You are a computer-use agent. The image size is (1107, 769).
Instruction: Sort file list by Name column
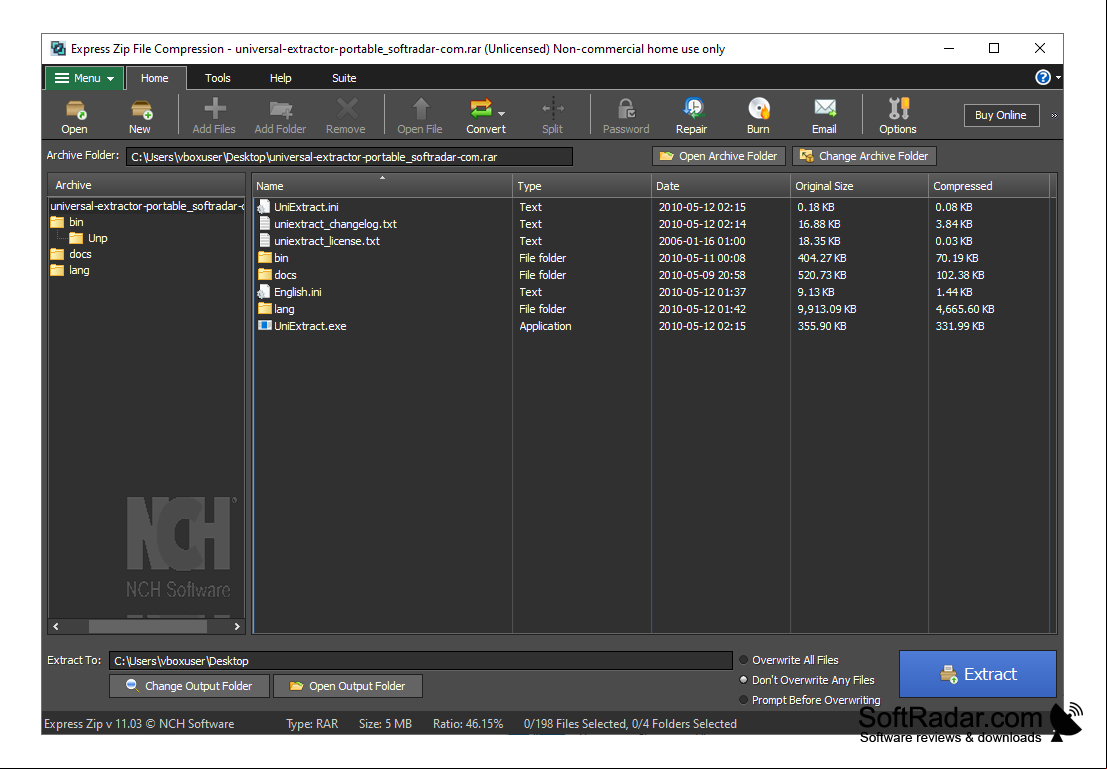click(x=382, y=186)
